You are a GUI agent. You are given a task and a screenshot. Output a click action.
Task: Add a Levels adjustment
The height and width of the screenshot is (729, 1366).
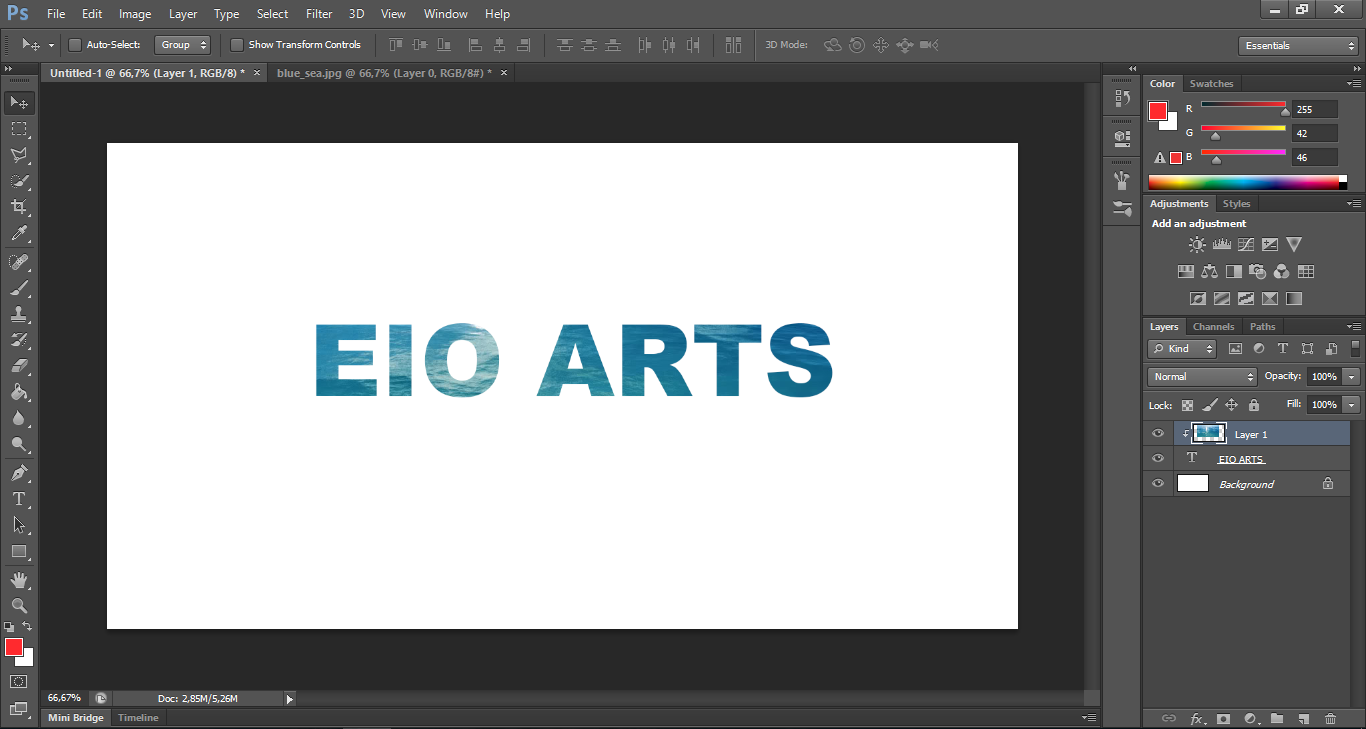tap(1221, 244)
